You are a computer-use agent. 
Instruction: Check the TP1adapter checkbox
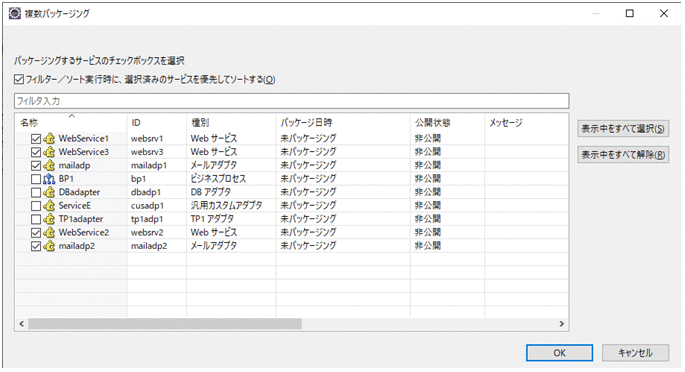36,219
